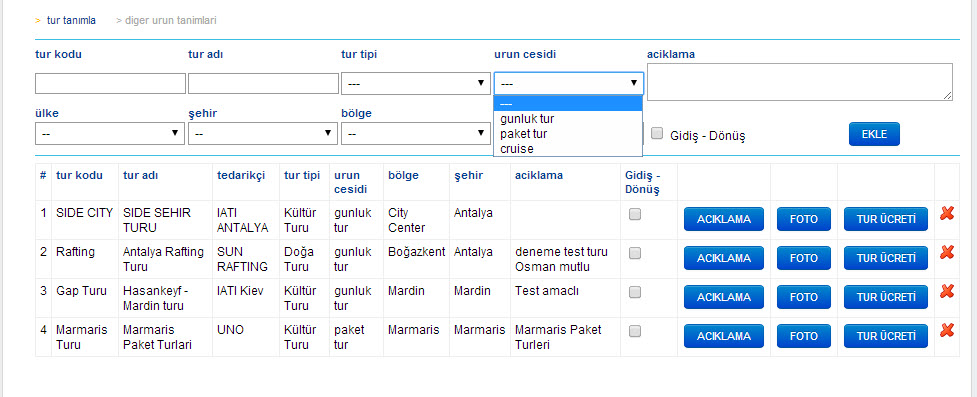Image resolution: width=977 pixels, height=397 pixels.
Task: Delete the SIDE CITY tour row
Action: (x=946, y=214)
